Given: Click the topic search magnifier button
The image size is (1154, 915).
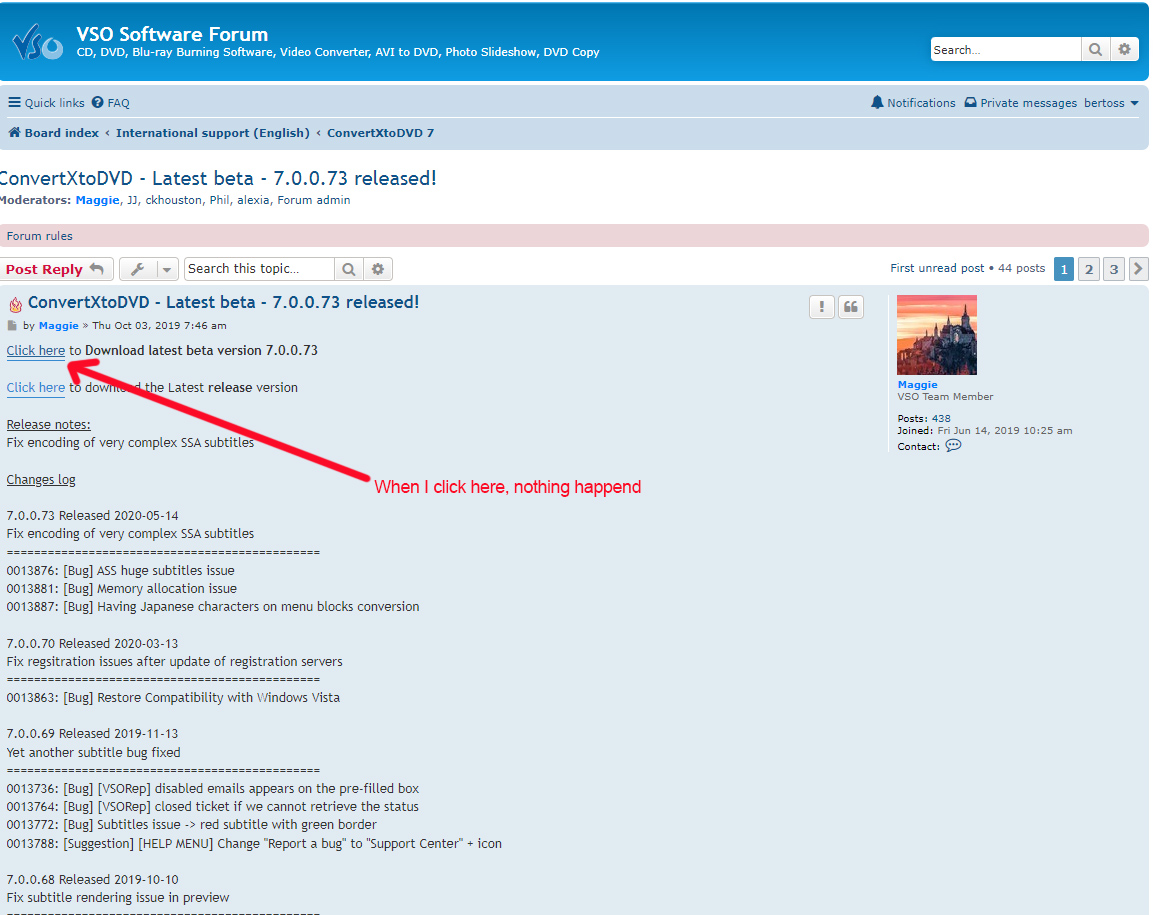Looking at the screenshot, I should pyautogui.click(x=349, y=269).
